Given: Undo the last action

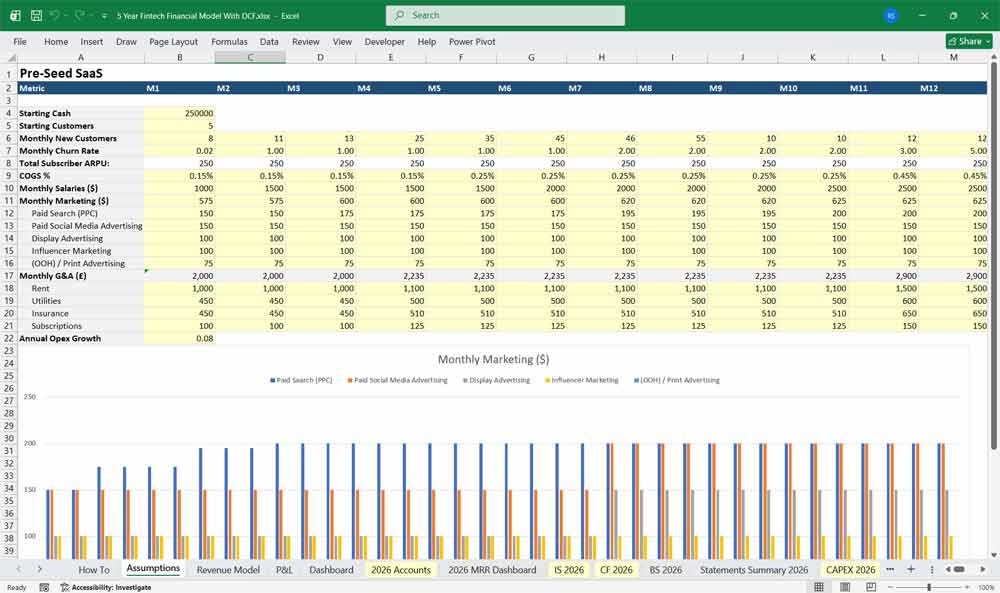Looking at the screenshot, I should point(55,15).
